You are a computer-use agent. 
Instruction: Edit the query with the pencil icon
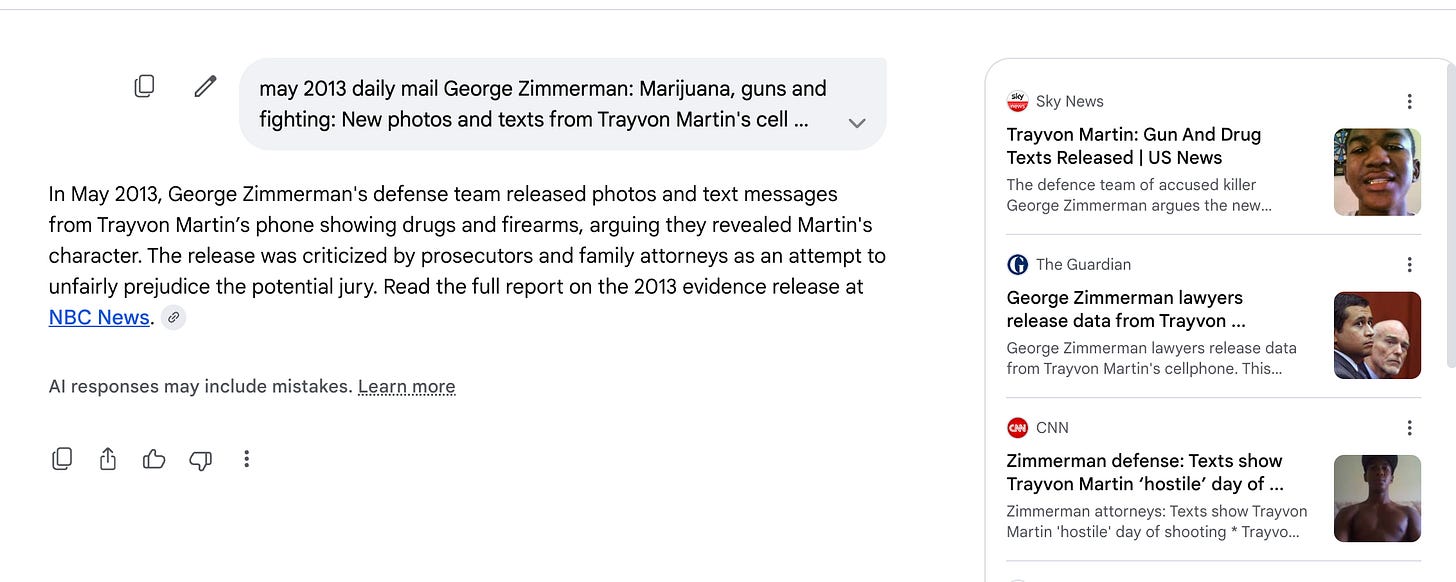click(205, 87)
